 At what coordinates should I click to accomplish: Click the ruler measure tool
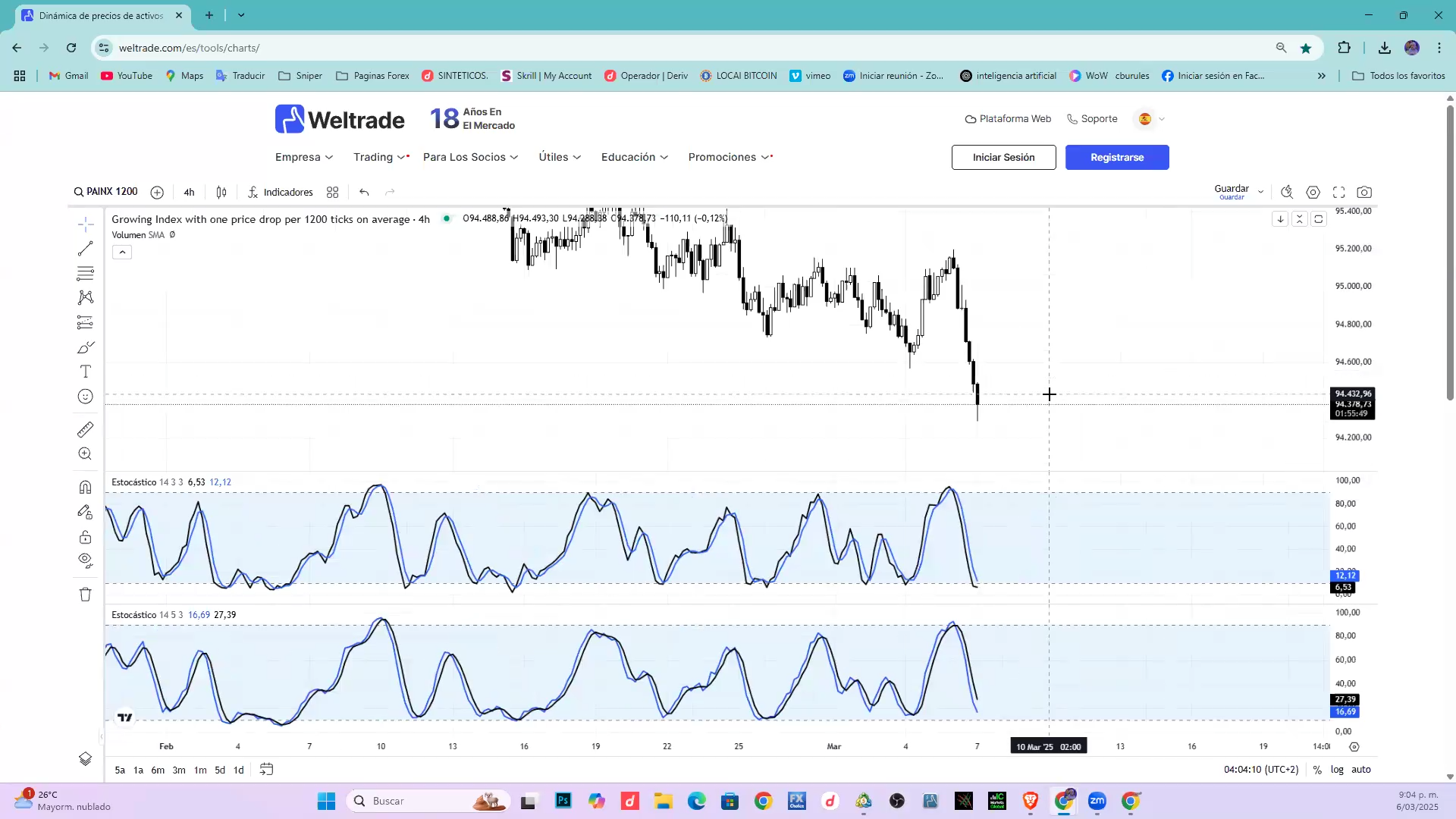(85, 430)
